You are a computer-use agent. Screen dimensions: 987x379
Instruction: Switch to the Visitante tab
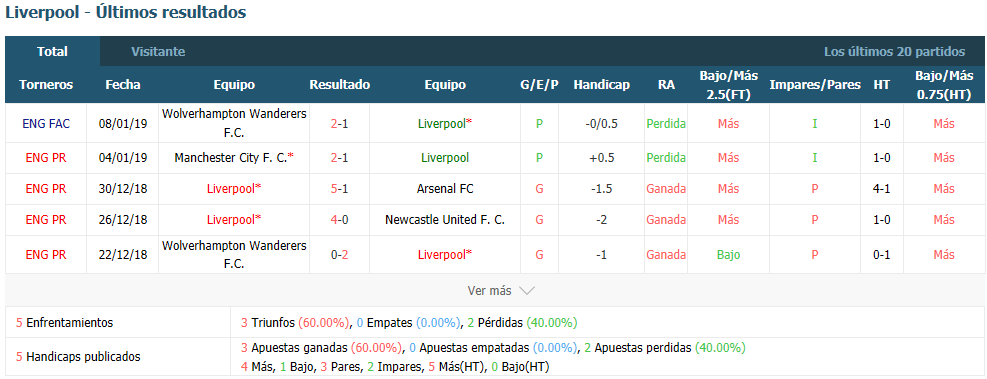point(158,52)
